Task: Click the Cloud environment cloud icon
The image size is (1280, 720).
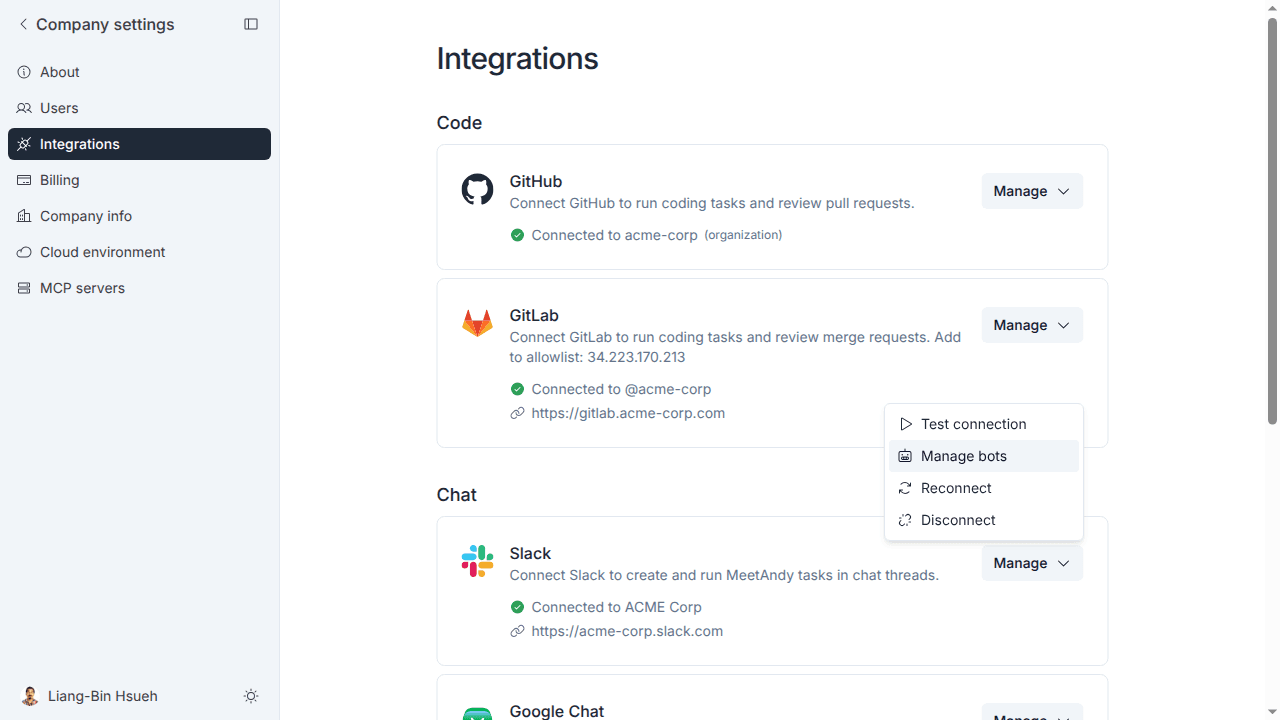Action: pyautogui.click(x=24, y=252)
